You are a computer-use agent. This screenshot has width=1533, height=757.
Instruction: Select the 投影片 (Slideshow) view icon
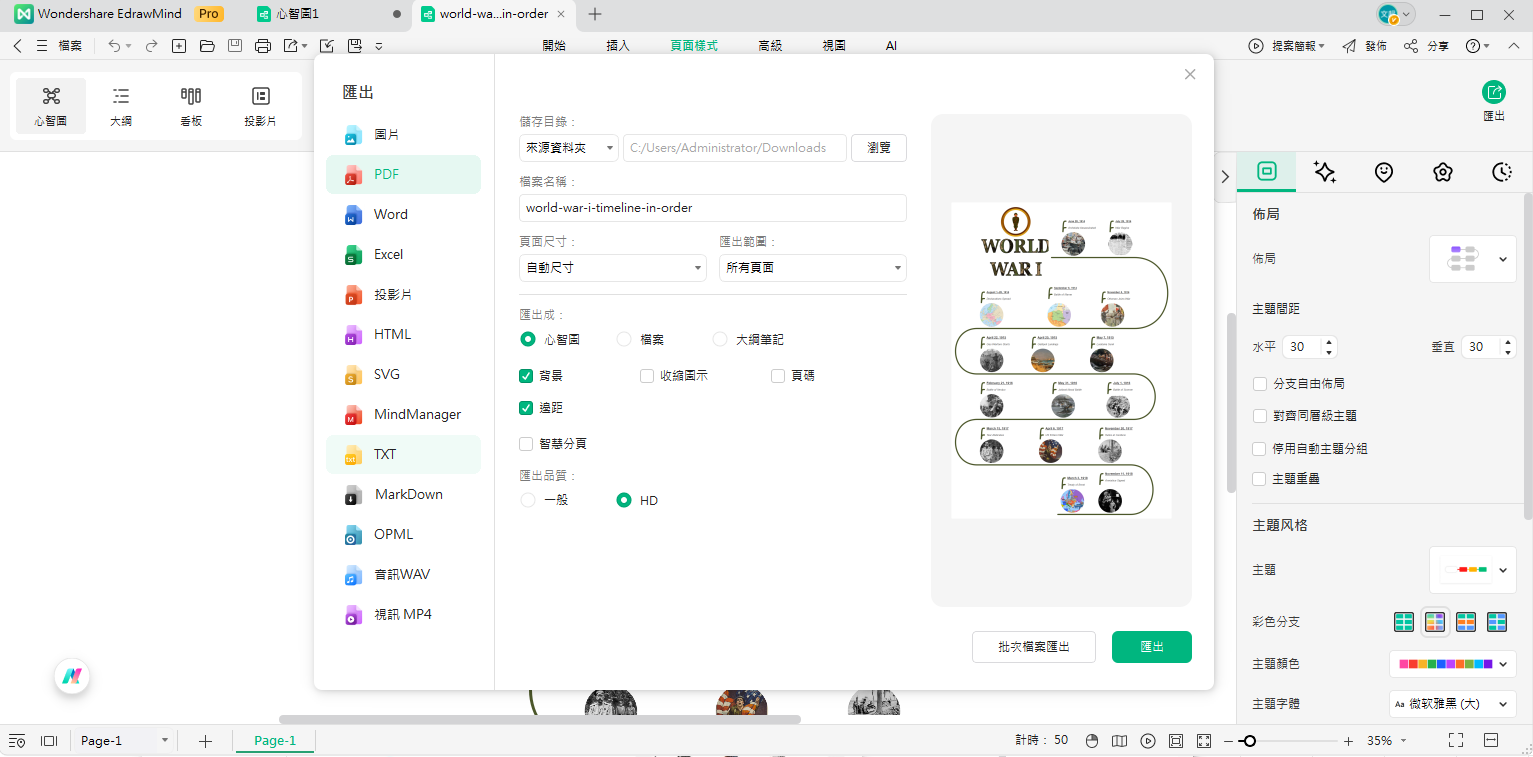click(x=260, y=104)
